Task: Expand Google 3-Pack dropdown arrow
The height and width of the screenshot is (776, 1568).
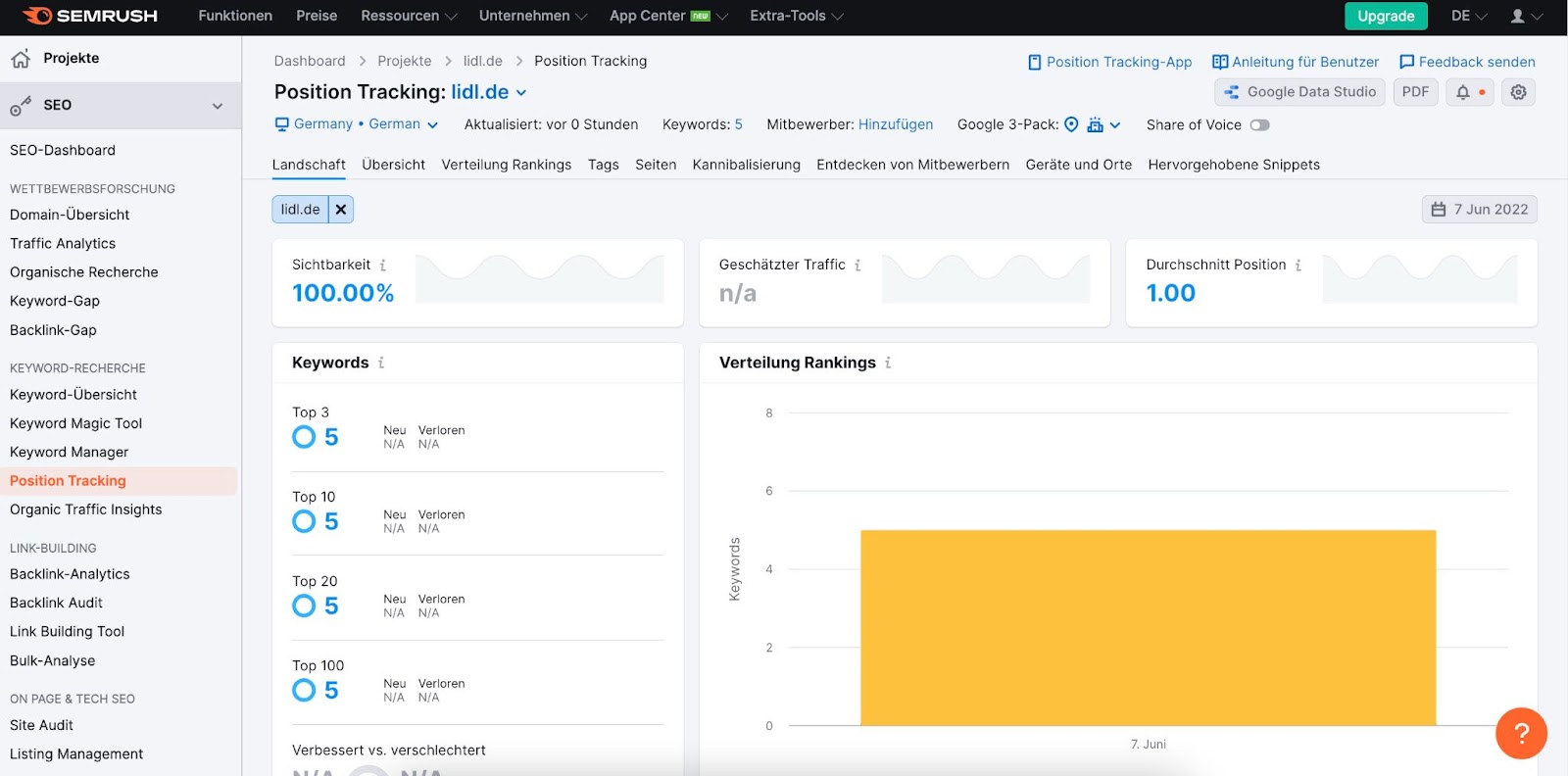Action: click(x=1115, y=124)
